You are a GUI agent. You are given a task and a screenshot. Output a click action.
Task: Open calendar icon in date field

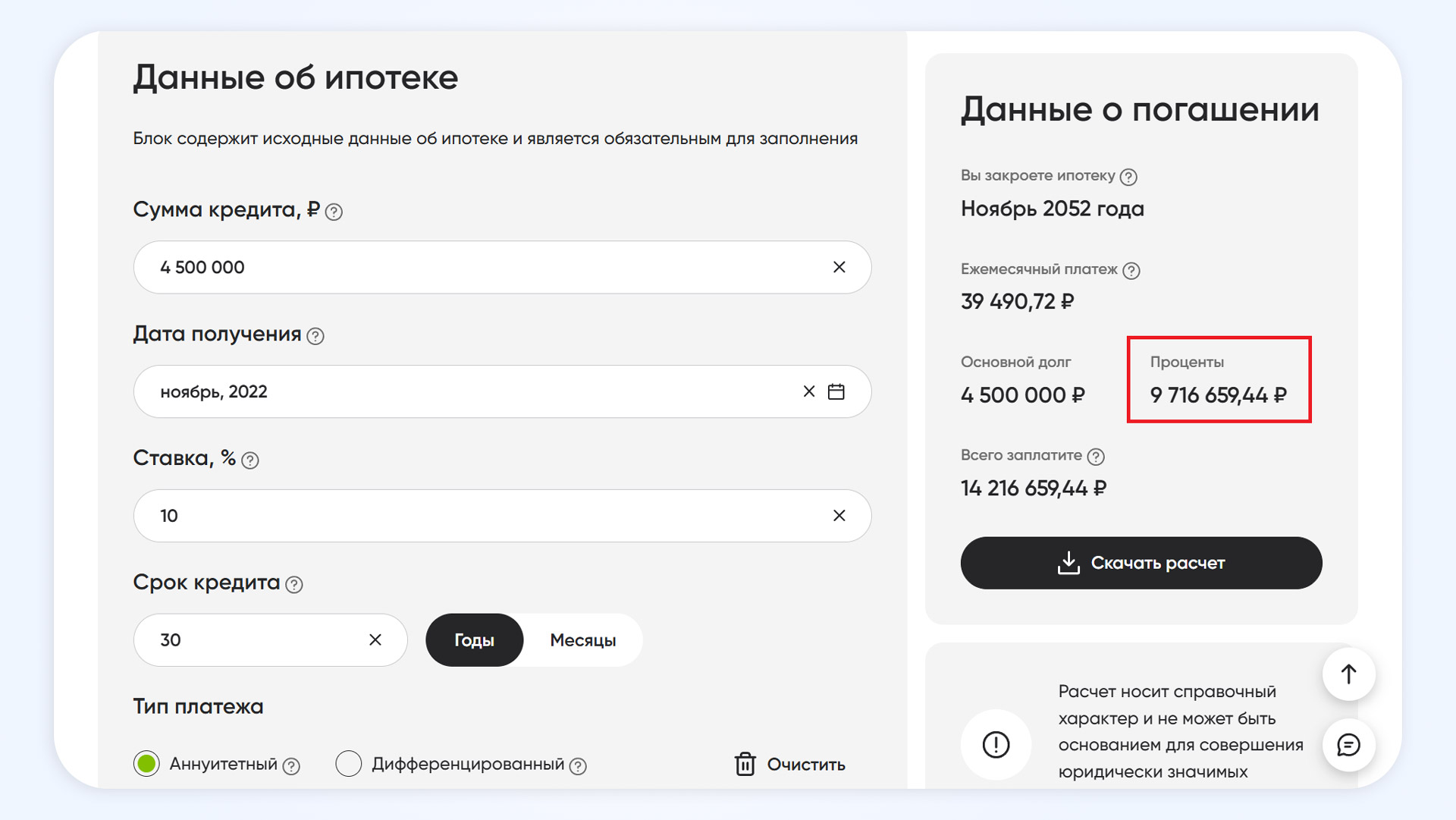pyautogui.click(x=836, y=391)
